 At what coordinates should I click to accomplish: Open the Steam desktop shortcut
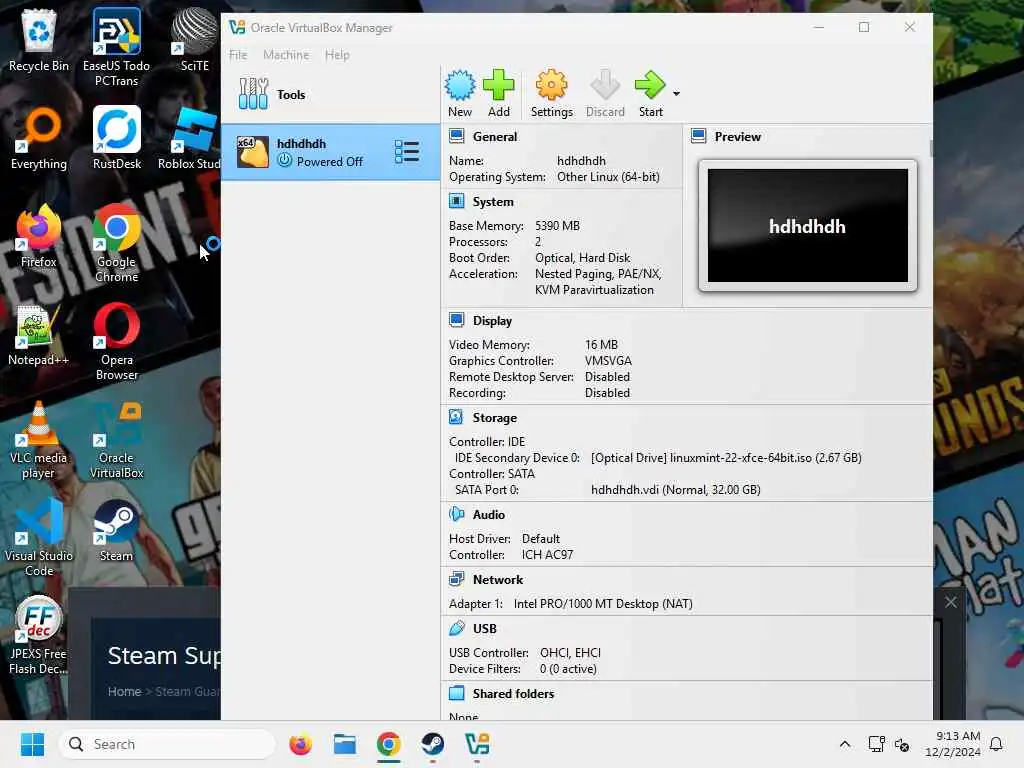pos(116,530)
